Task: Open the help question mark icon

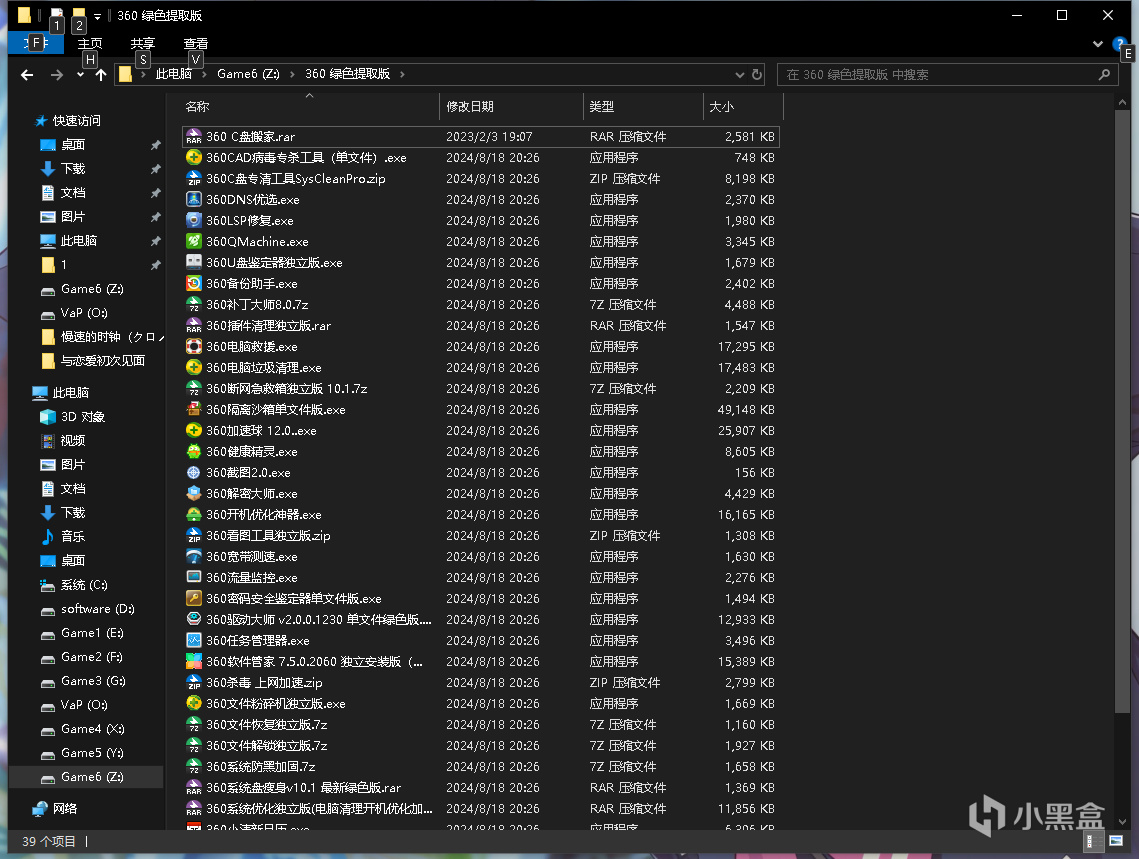Action: point(1119,44)
